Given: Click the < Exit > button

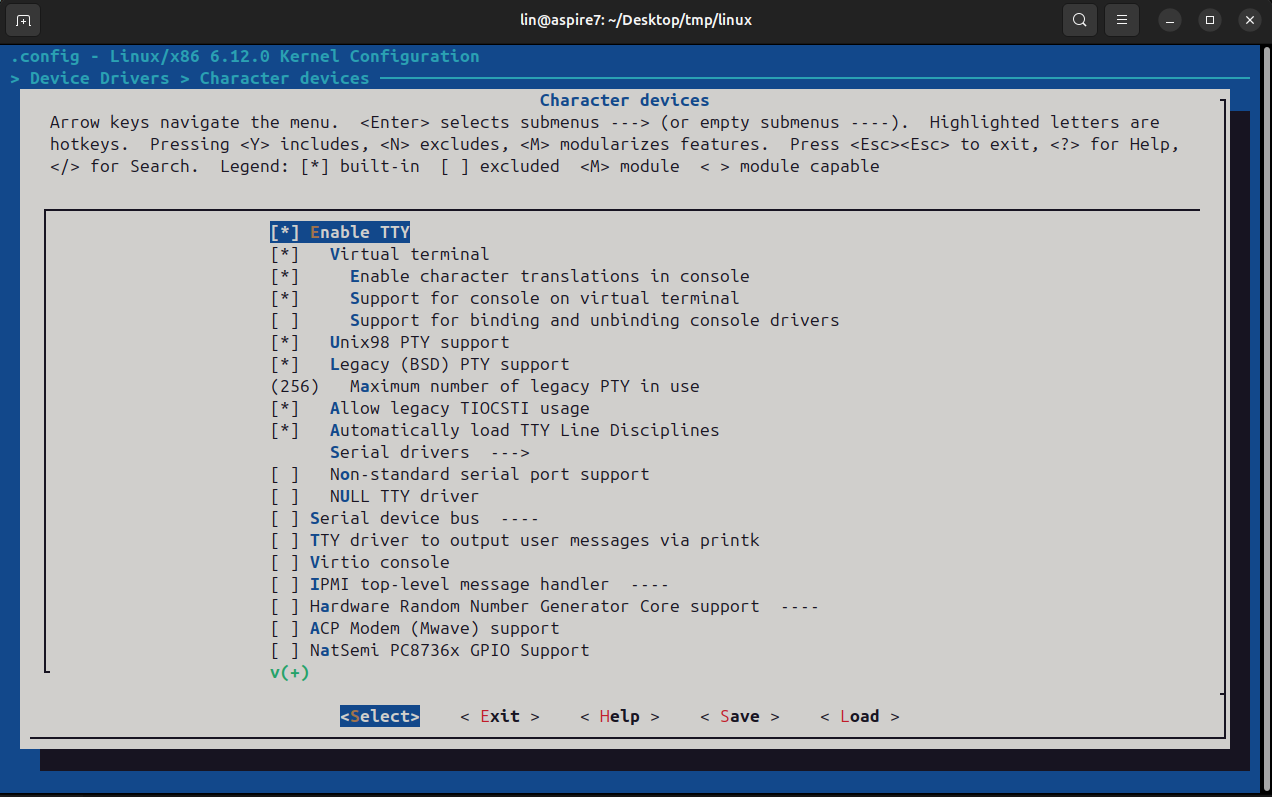Looking at the screenshot, I should (x=500, y=716).
